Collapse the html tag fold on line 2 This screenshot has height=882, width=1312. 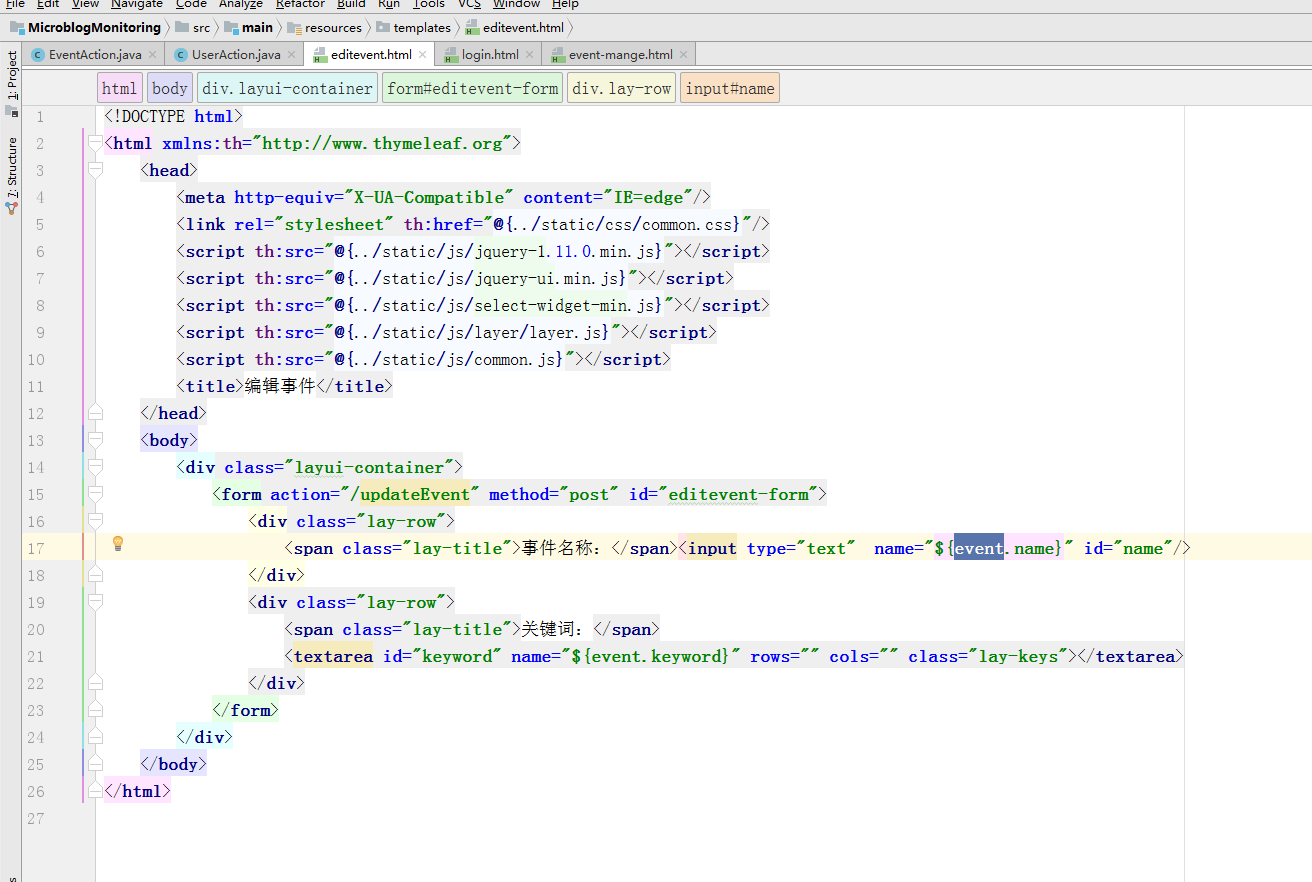(x=95, y=143)
